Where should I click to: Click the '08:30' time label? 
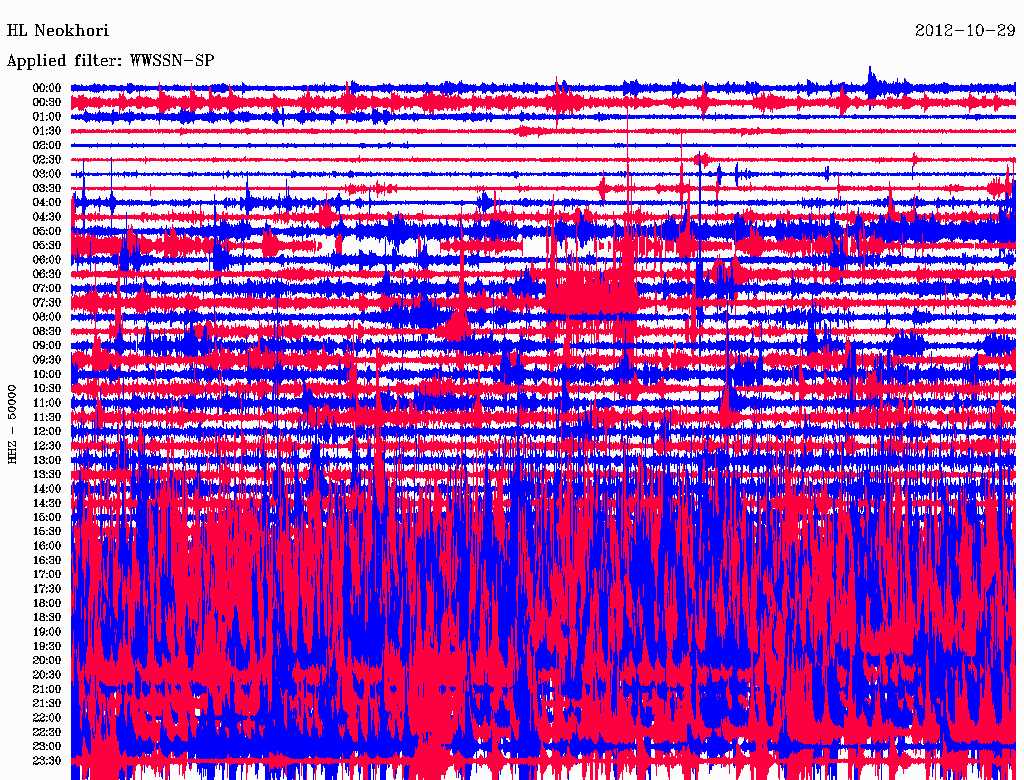click(47, 332)
